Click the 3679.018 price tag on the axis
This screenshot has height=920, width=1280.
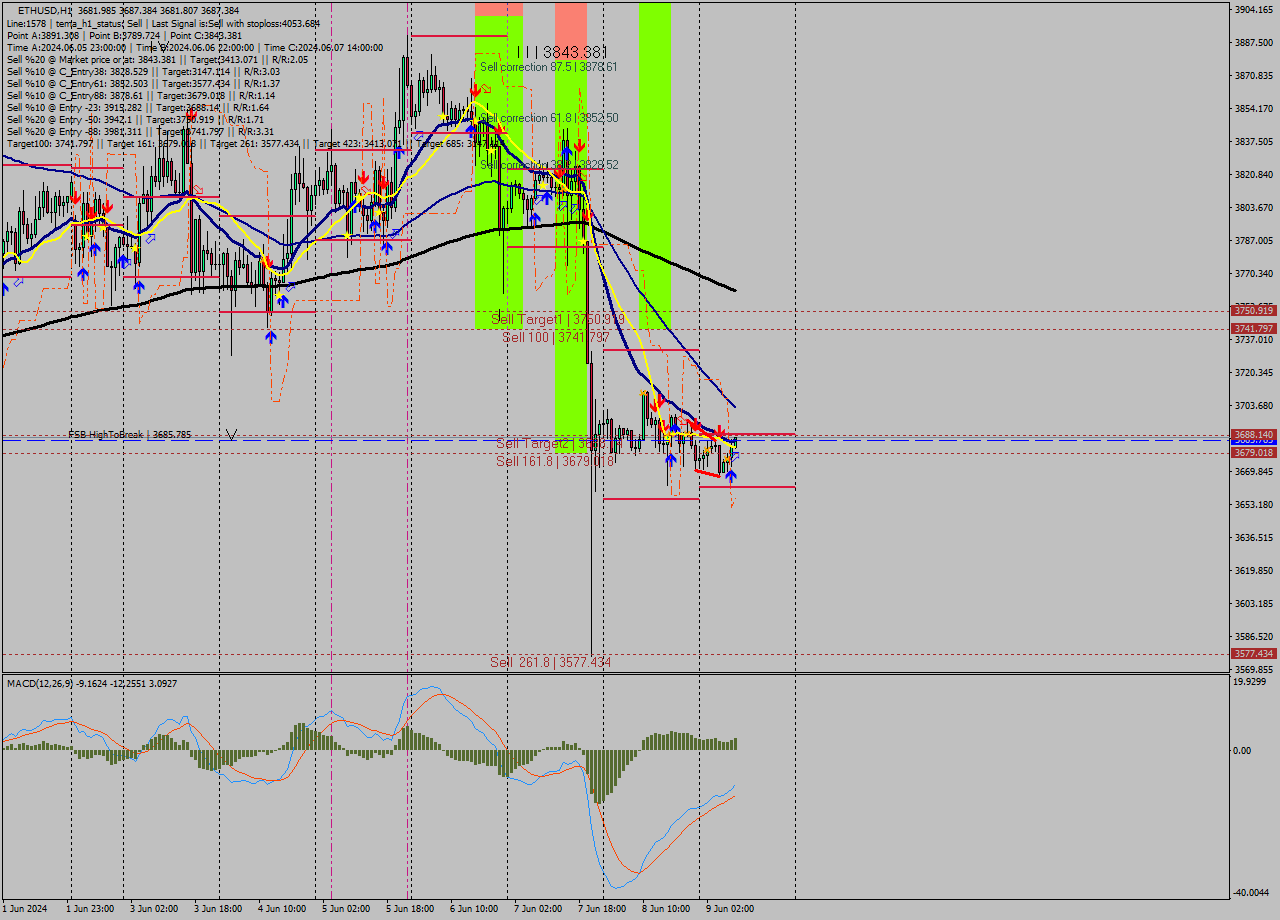point(1254,452)
